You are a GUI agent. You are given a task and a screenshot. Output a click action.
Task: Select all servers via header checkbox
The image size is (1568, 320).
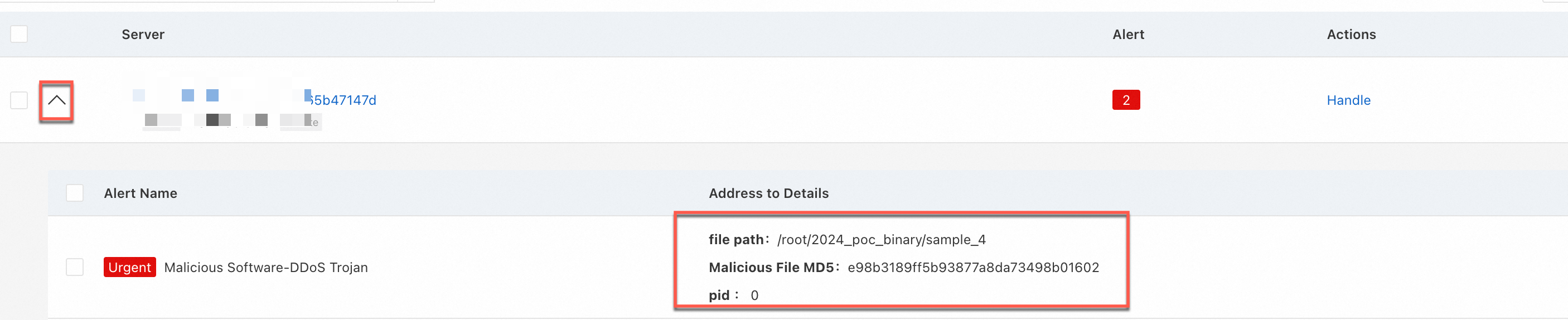click(19, 34)
